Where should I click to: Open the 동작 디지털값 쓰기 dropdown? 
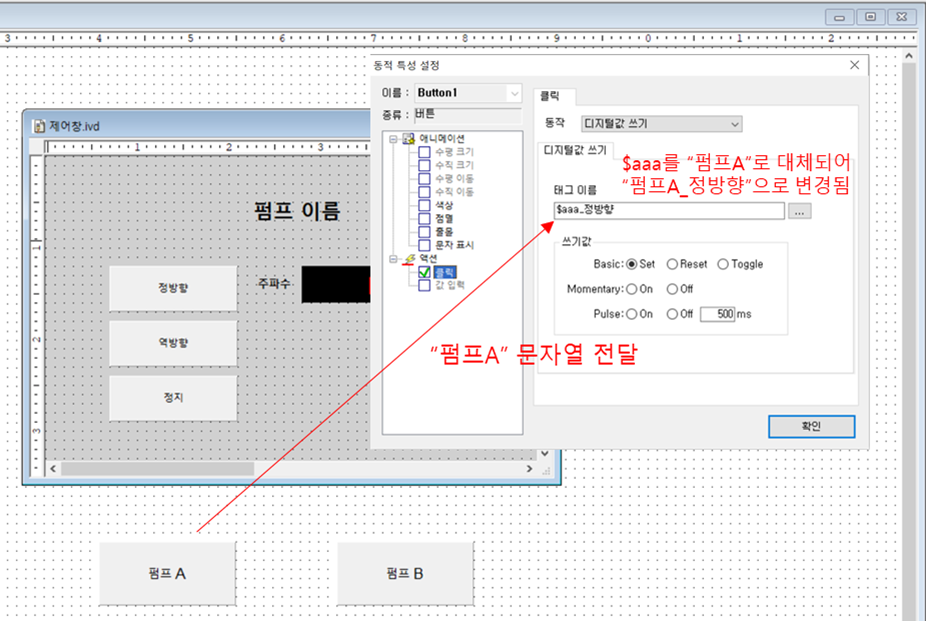point(735,124)
